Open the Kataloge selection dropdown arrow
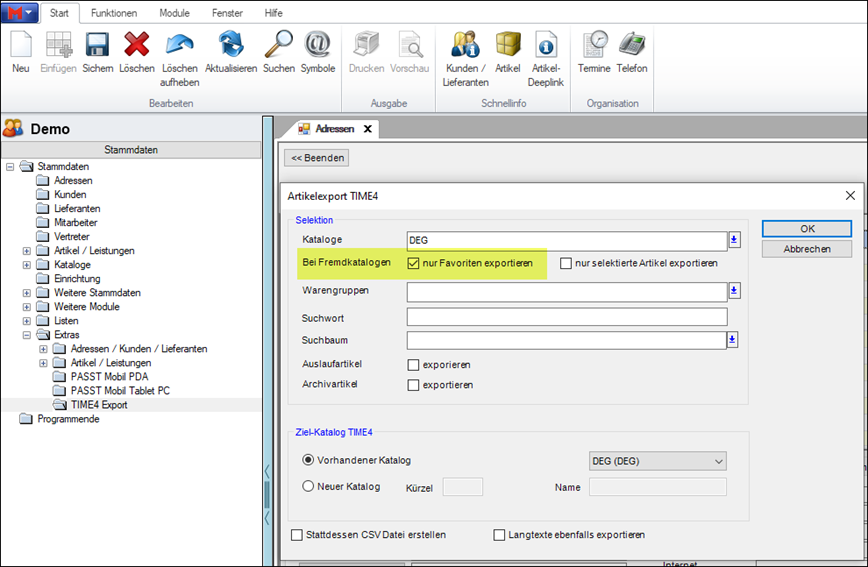This screenshot has height=567, width=868. click(x=733, y=240)
